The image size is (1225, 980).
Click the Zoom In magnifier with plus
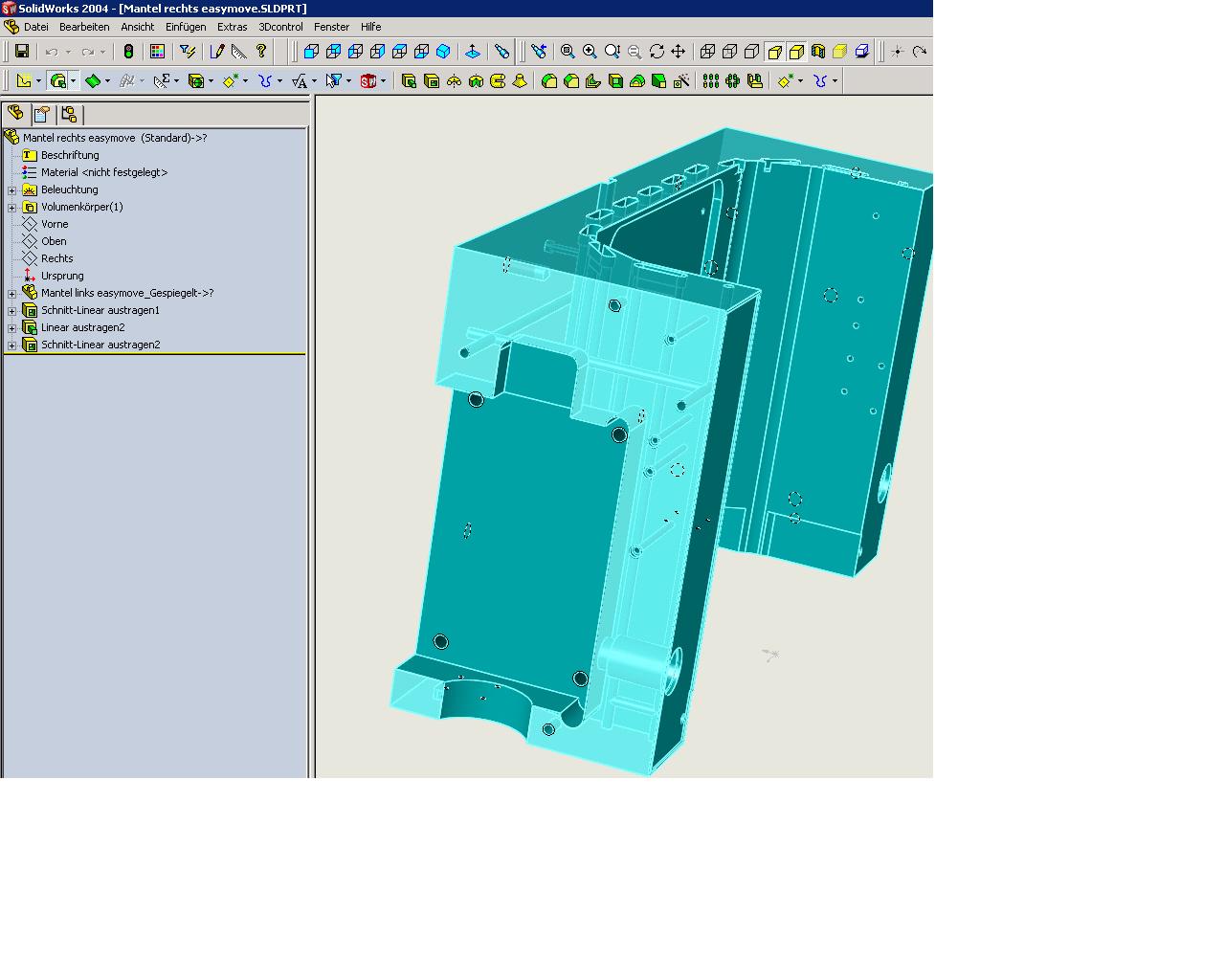(x=590, y=52)
